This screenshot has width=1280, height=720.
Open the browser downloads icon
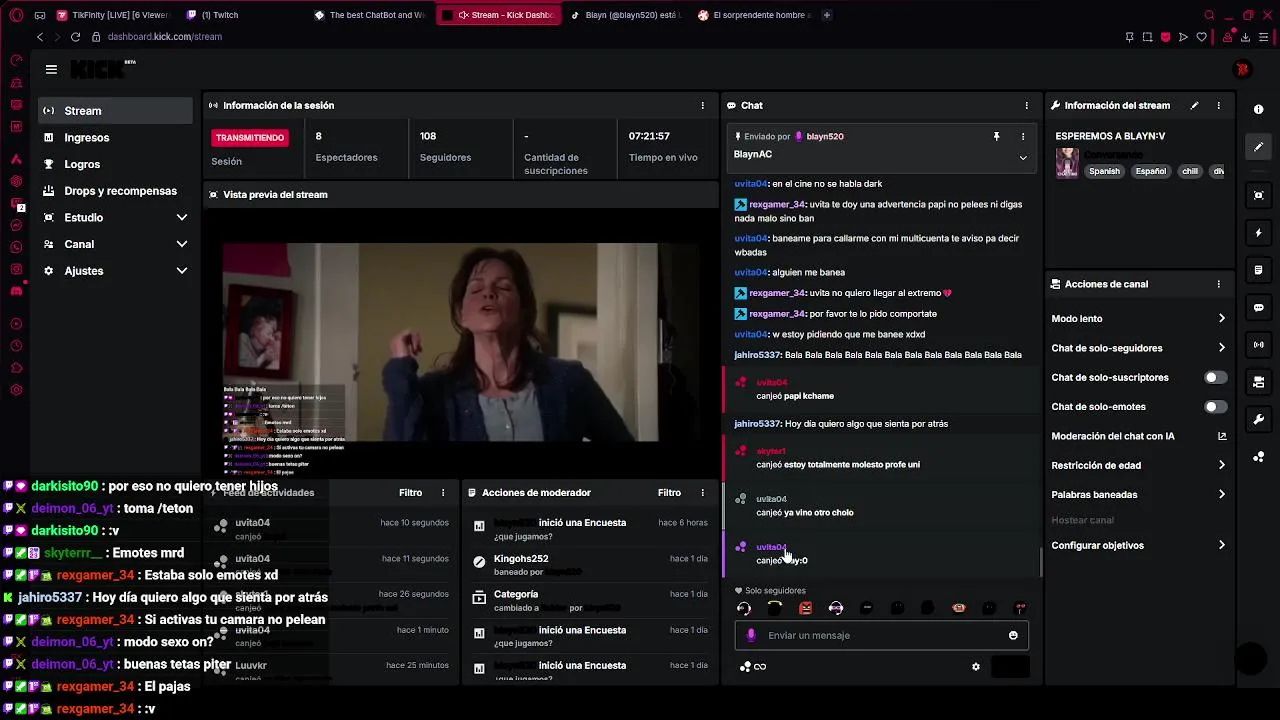[1245, 37]
